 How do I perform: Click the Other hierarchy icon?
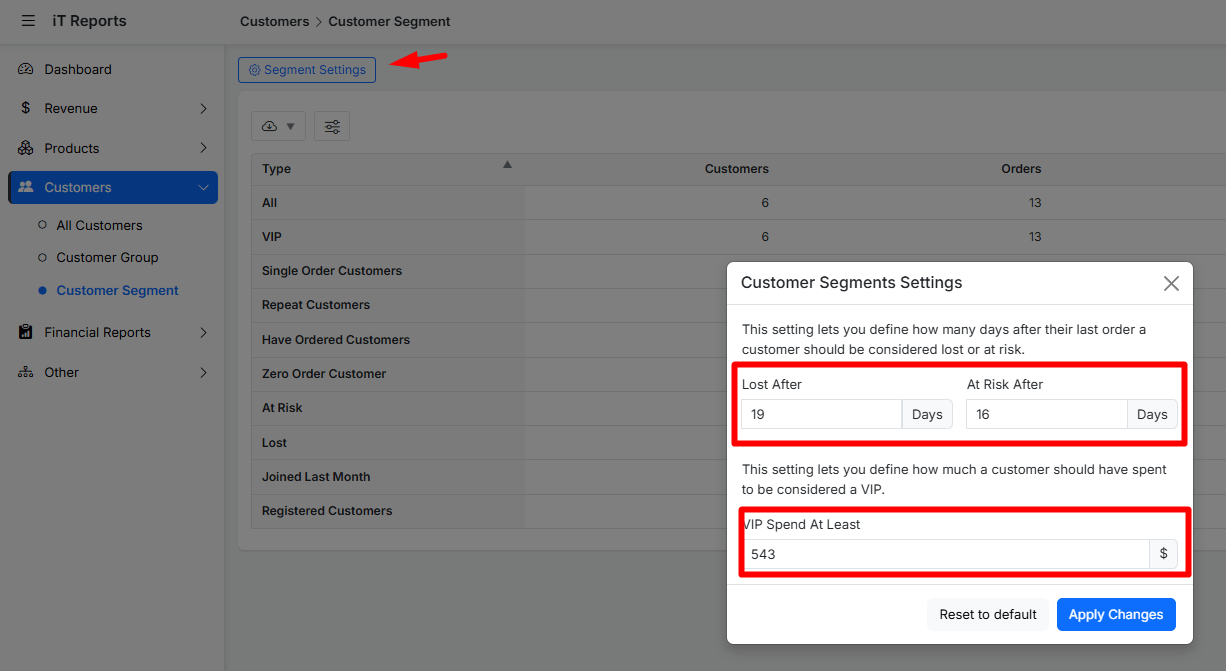(26, 372)
